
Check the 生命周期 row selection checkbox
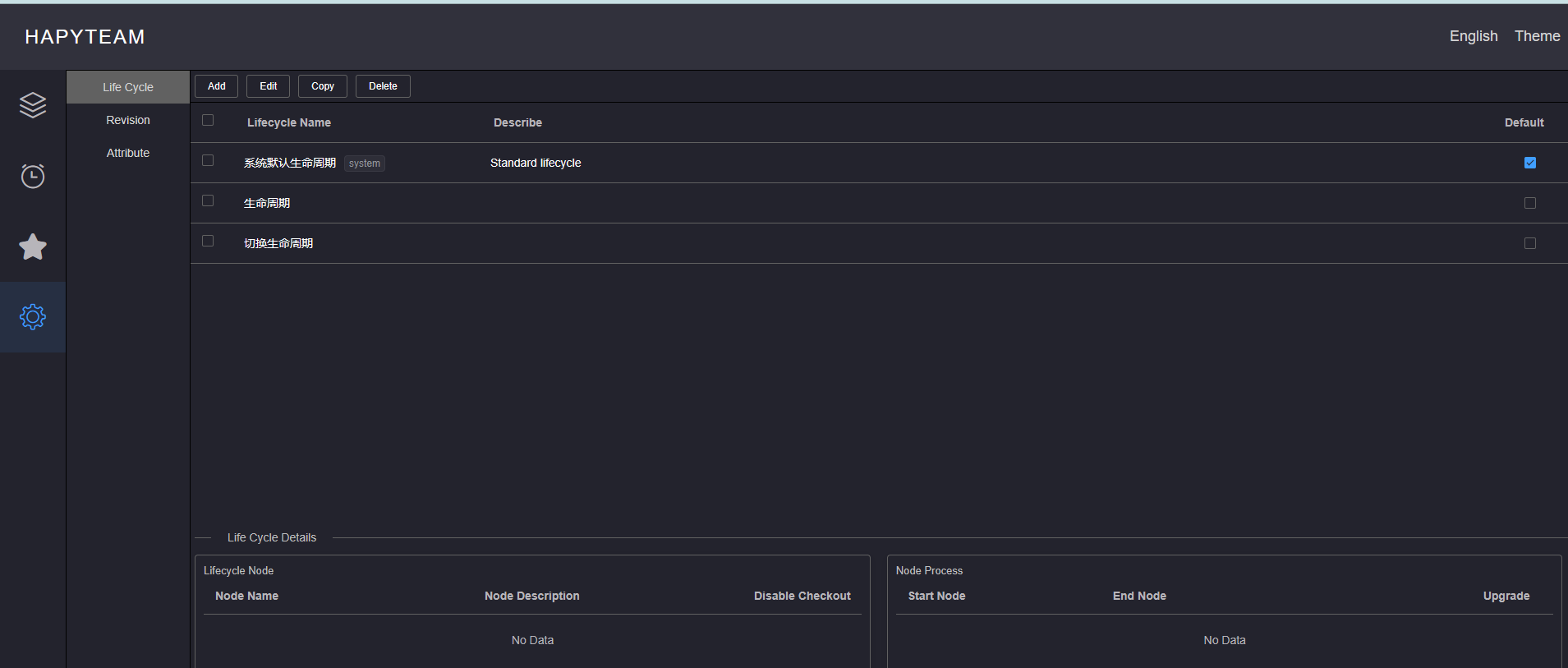pyautogui.click(x=208, y=200)
